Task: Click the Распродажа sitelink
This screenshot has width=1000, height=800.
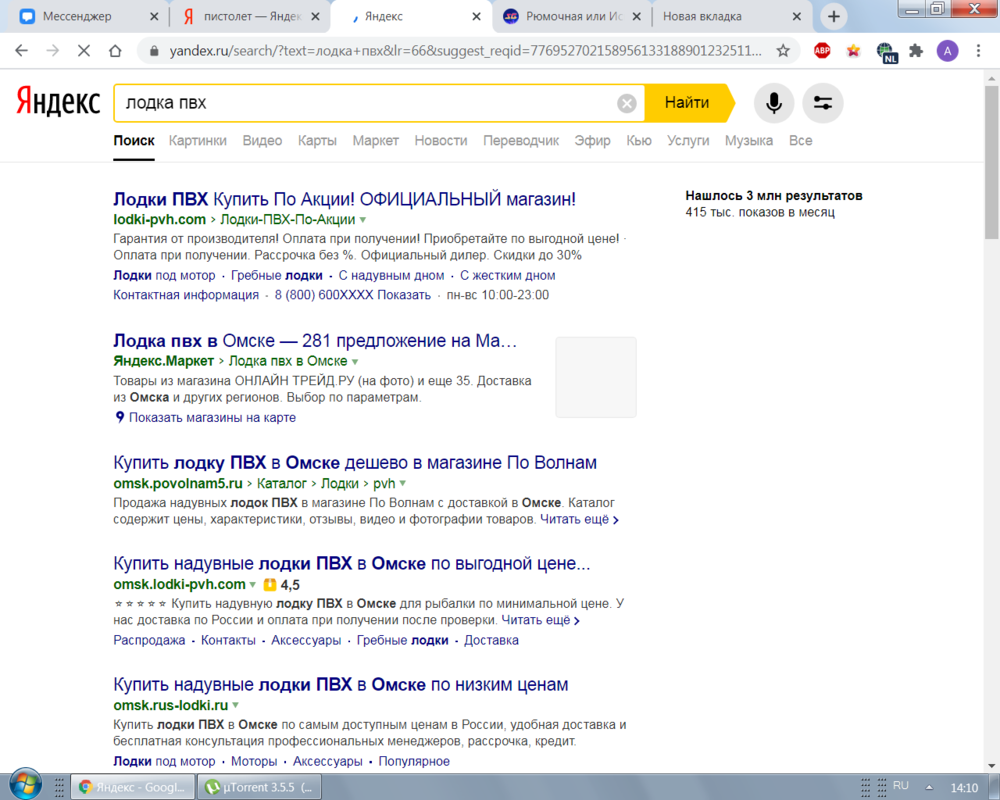Action: (x=149, y=640)
